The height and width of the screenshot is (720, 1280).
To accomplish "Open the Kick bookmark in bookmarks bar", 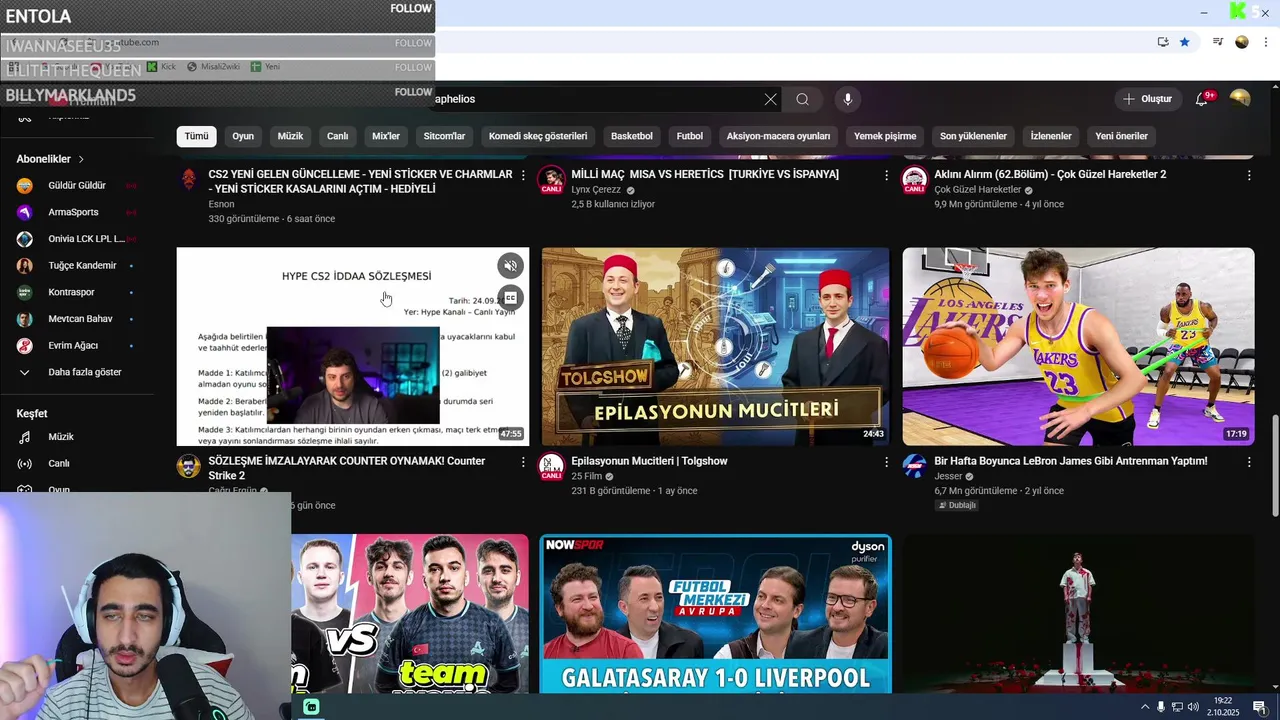I will pyautogui.click(x=161, y=67).
